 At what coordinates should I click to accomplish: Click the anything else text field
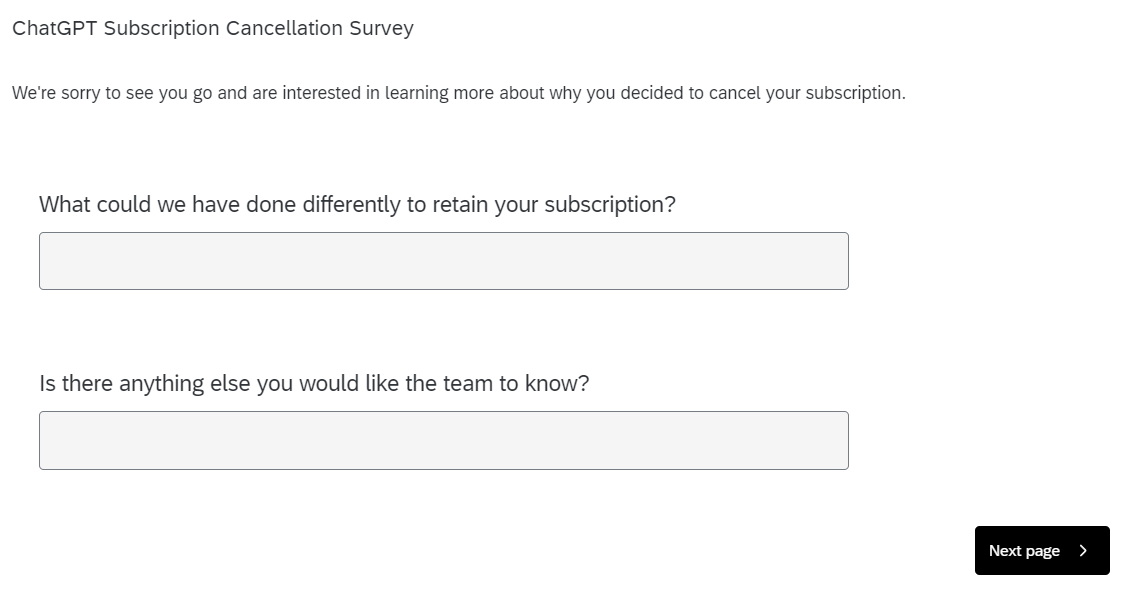coord(443,440)
